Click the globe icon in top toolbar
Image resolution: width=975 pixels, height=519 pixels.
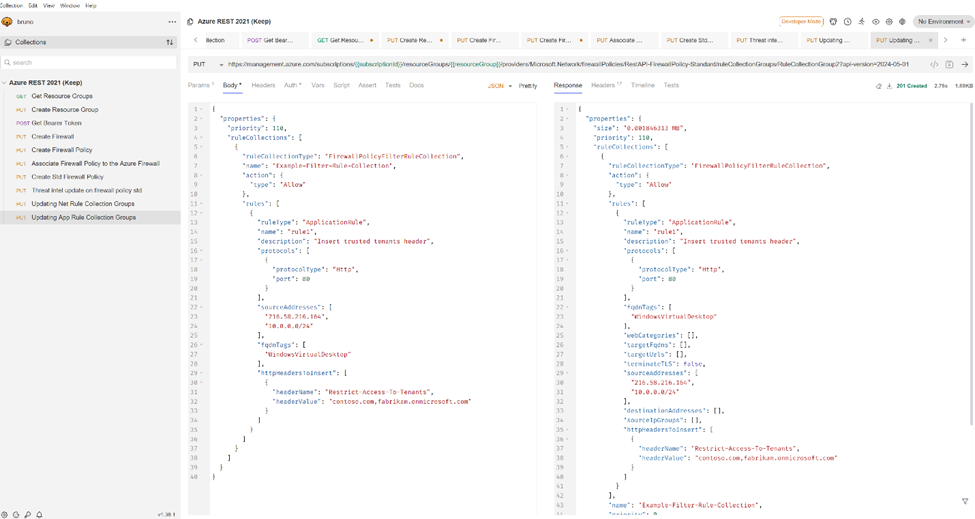coord(902,22)
